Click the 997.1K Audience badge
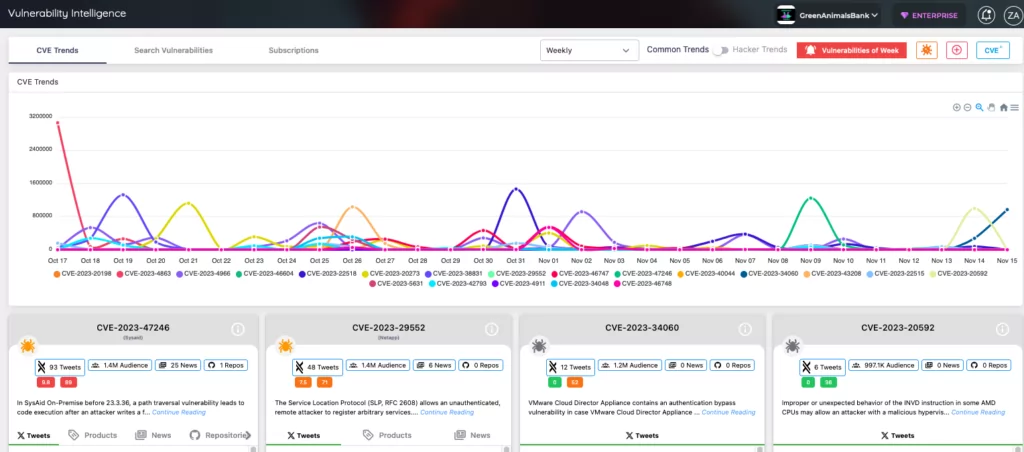Image resolution: width=1024 pixels, height=452 pixels. point(885,366)
